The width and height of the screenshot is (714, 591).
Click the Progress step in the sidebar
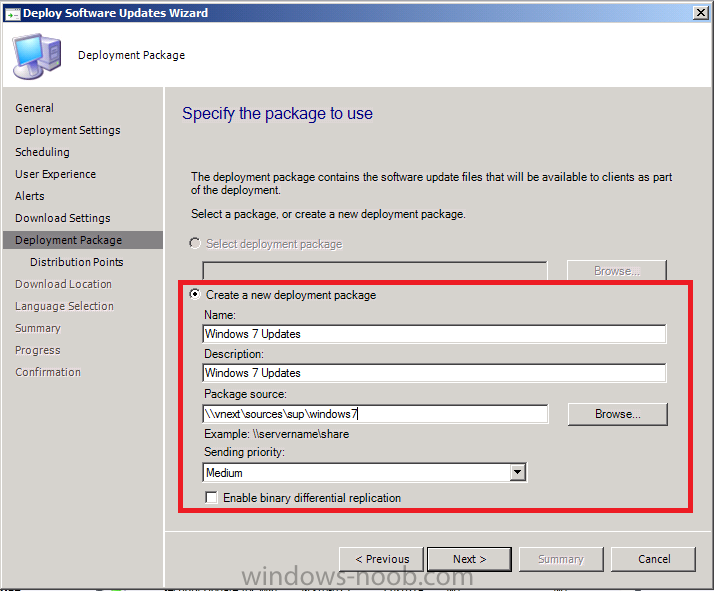37,350
